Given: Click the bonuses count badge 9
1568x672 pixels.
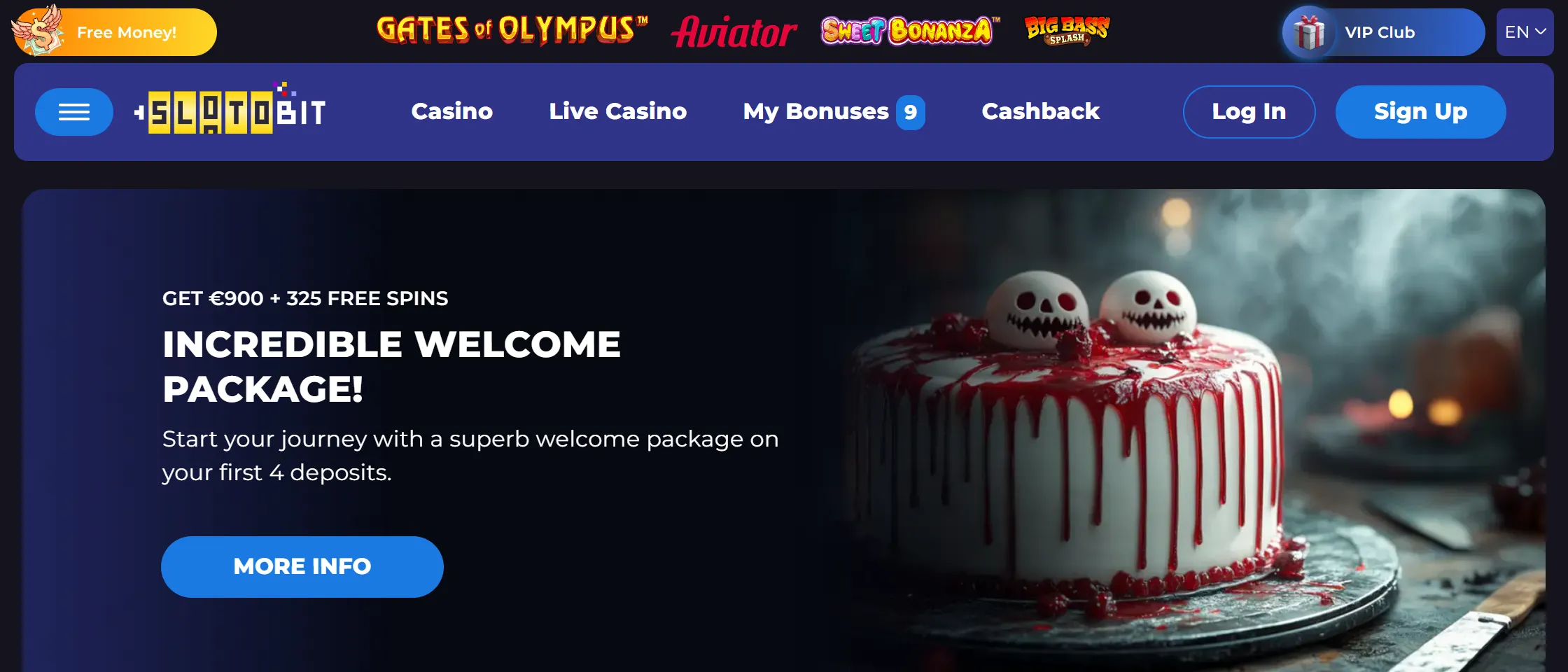Looking at the screenshot, I should (x=910, y=112).
